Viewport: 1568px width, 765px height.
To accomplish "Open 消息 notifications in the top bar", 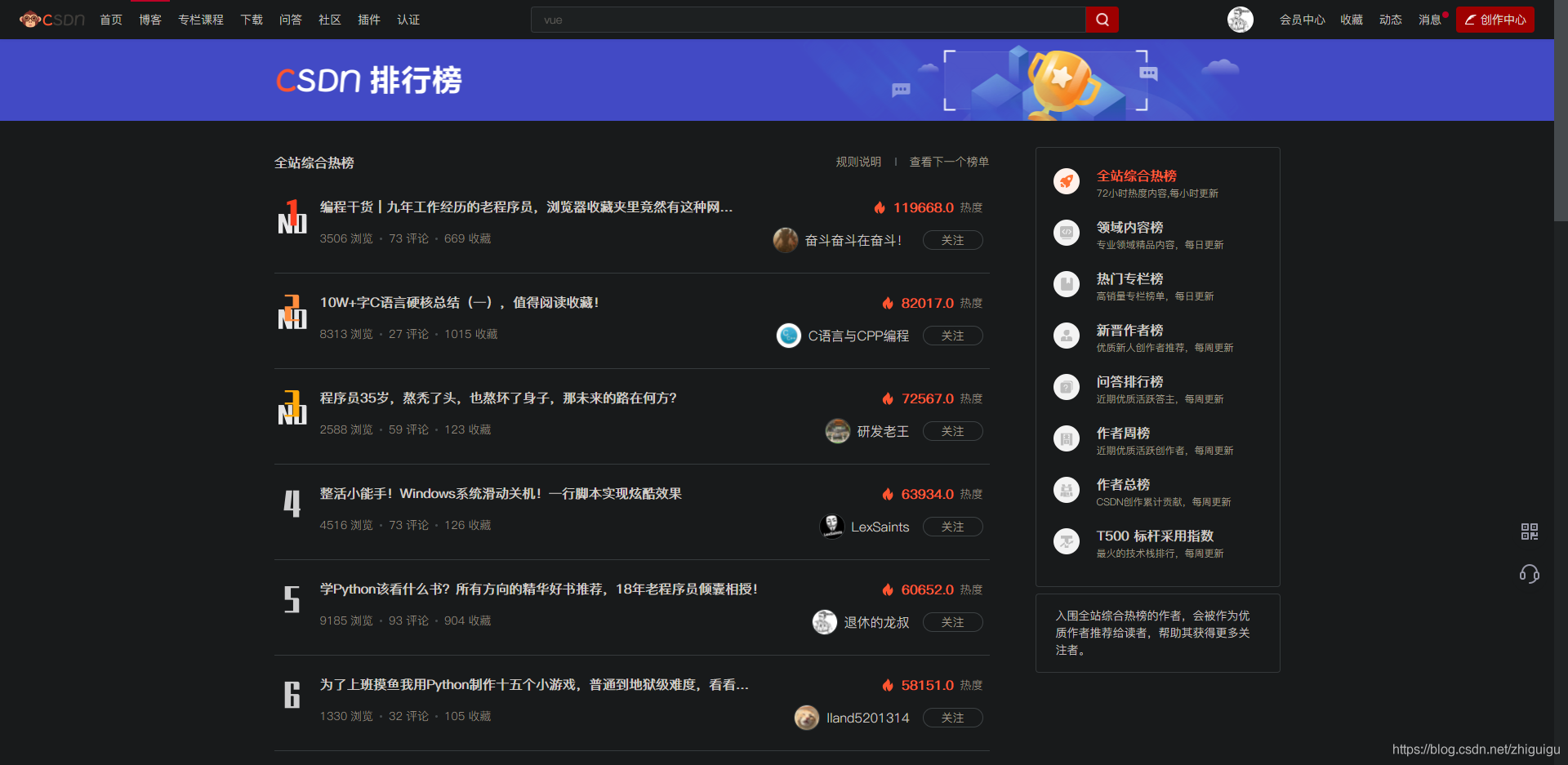I will pos(1430,20).
